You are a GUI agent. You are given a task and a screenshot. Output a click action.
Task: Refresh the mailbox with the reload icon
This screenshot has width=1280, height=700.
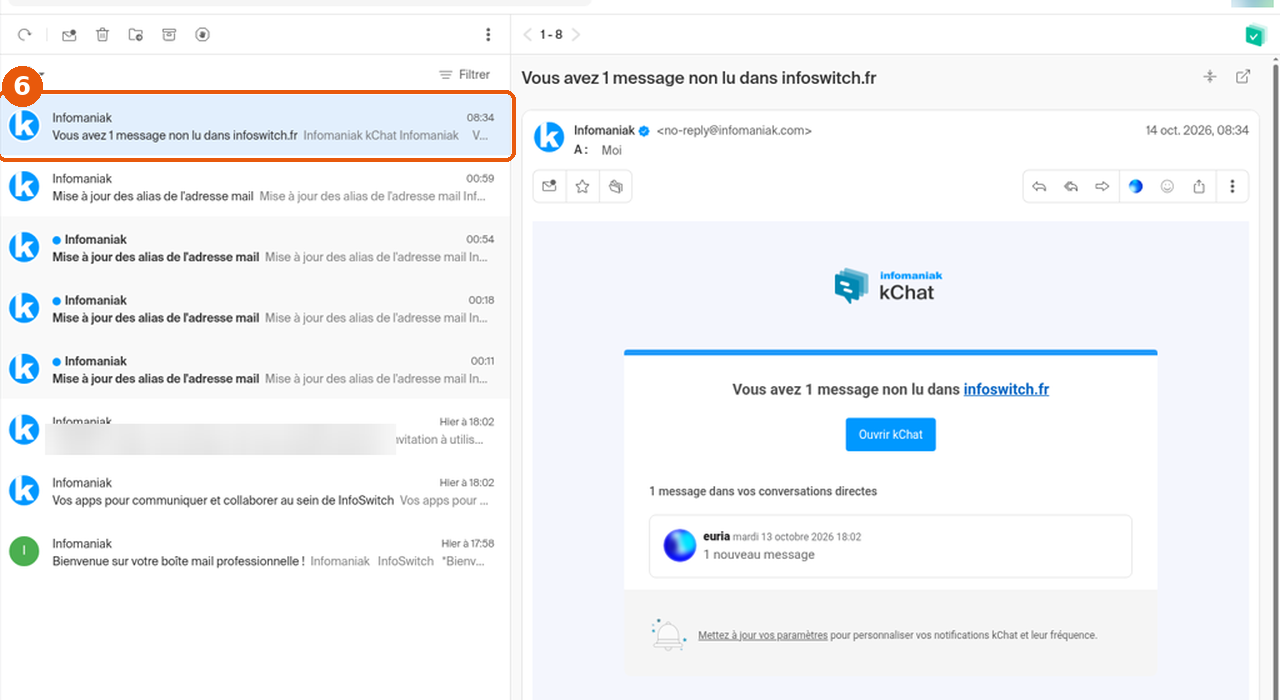25,35
